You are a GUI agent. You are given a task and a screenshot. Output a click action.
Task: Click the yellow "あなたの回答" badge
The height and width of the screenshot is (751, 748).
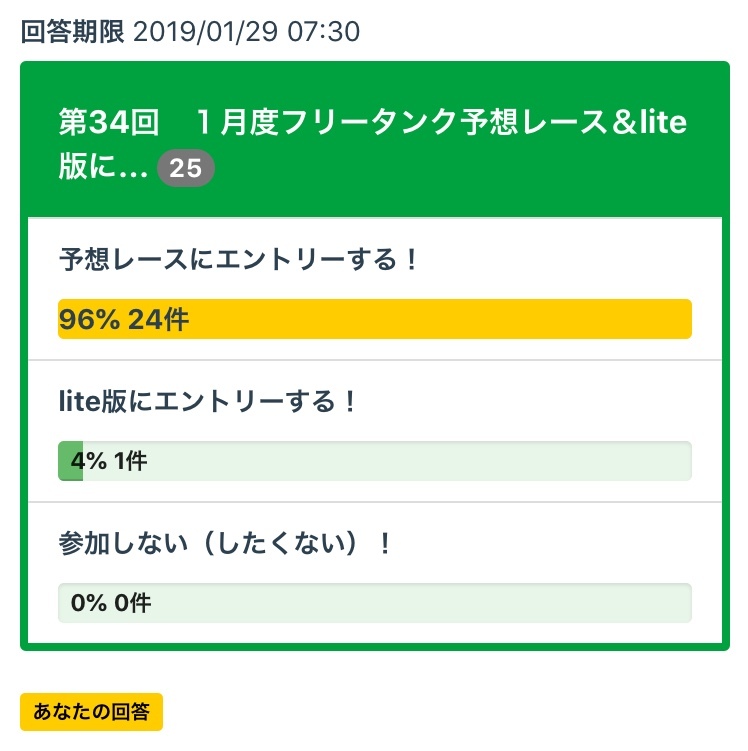(91, 712)
